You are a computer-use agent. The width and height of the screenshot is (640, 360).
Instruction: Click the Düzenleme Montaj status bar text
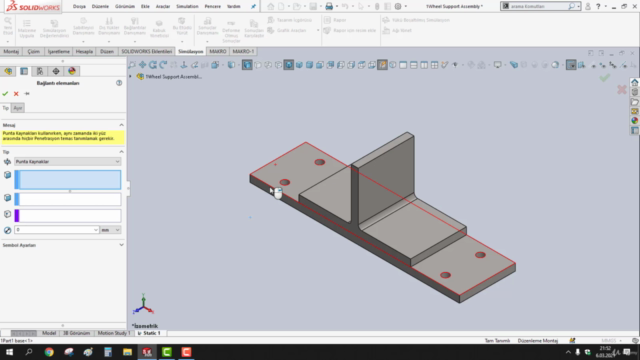click(x=538, y=340)
